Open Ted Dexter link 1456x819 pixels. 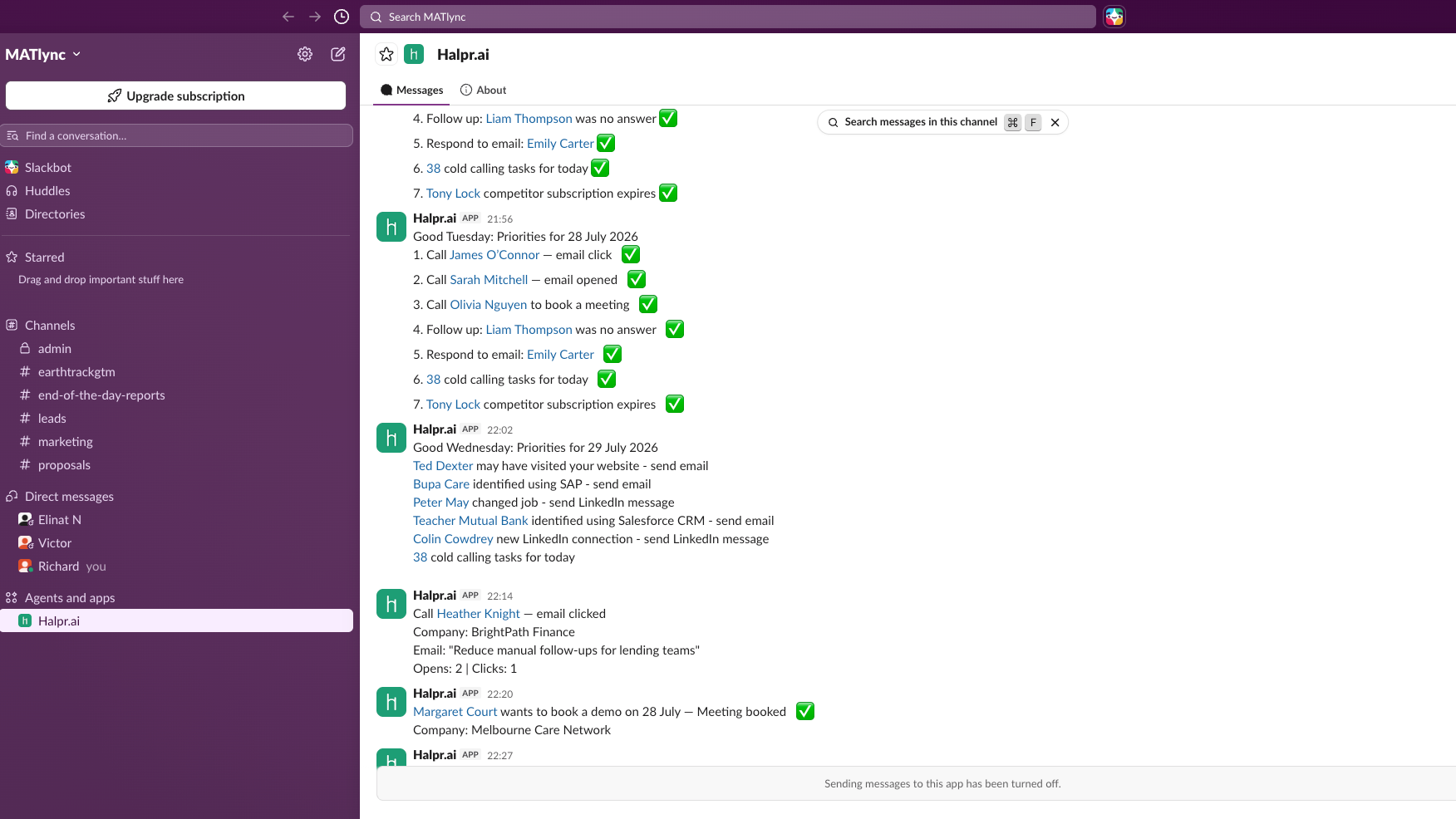point(443,466)
